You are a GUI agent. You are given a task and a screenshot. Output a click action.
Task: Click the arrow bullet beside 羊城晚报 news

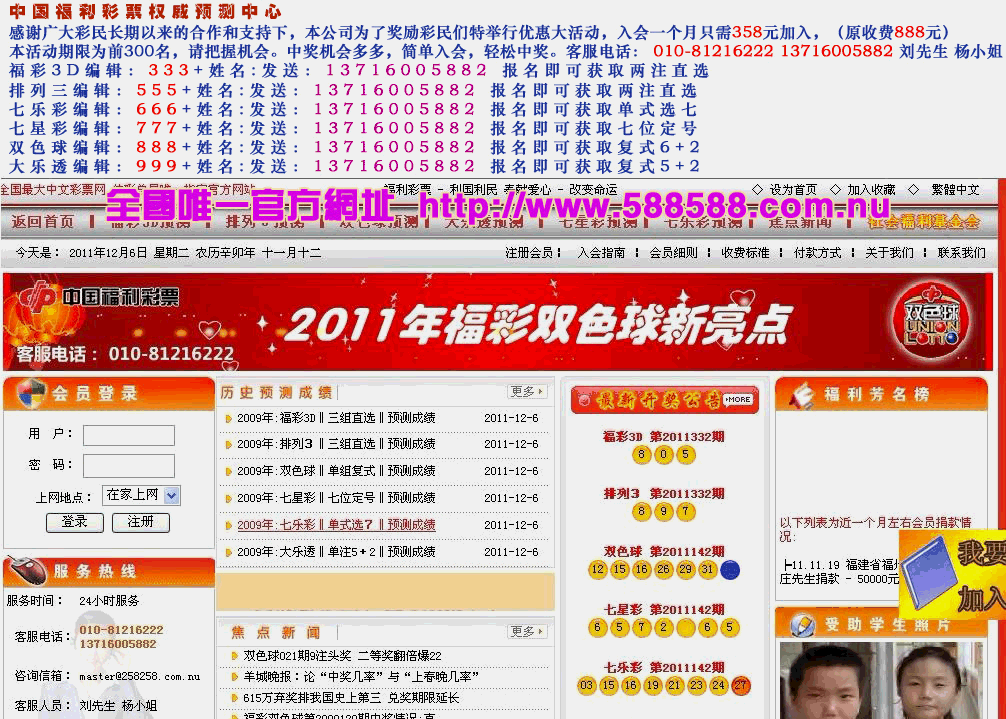click(235, 677)
